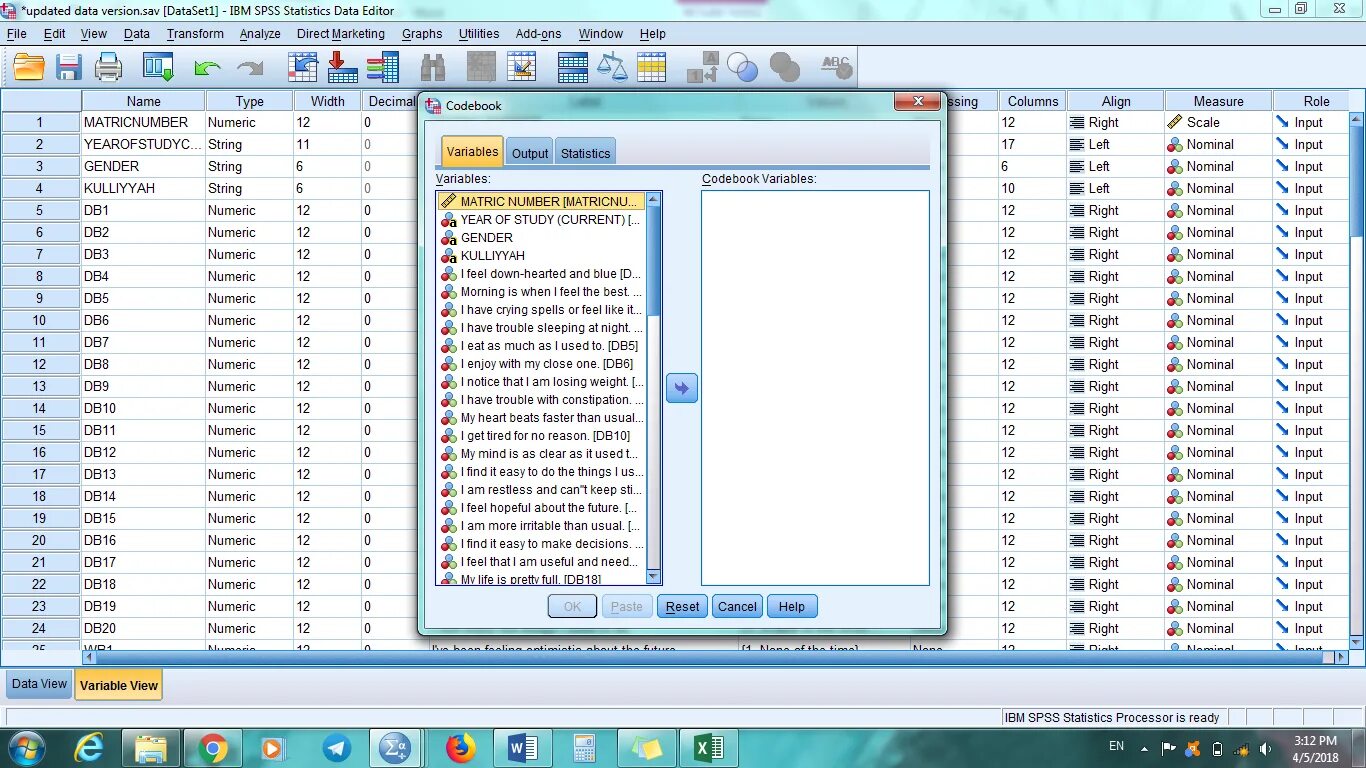Click Type cell String for GENDER
This screenshot has height=768, width=1366.
(x=249, y=166)
